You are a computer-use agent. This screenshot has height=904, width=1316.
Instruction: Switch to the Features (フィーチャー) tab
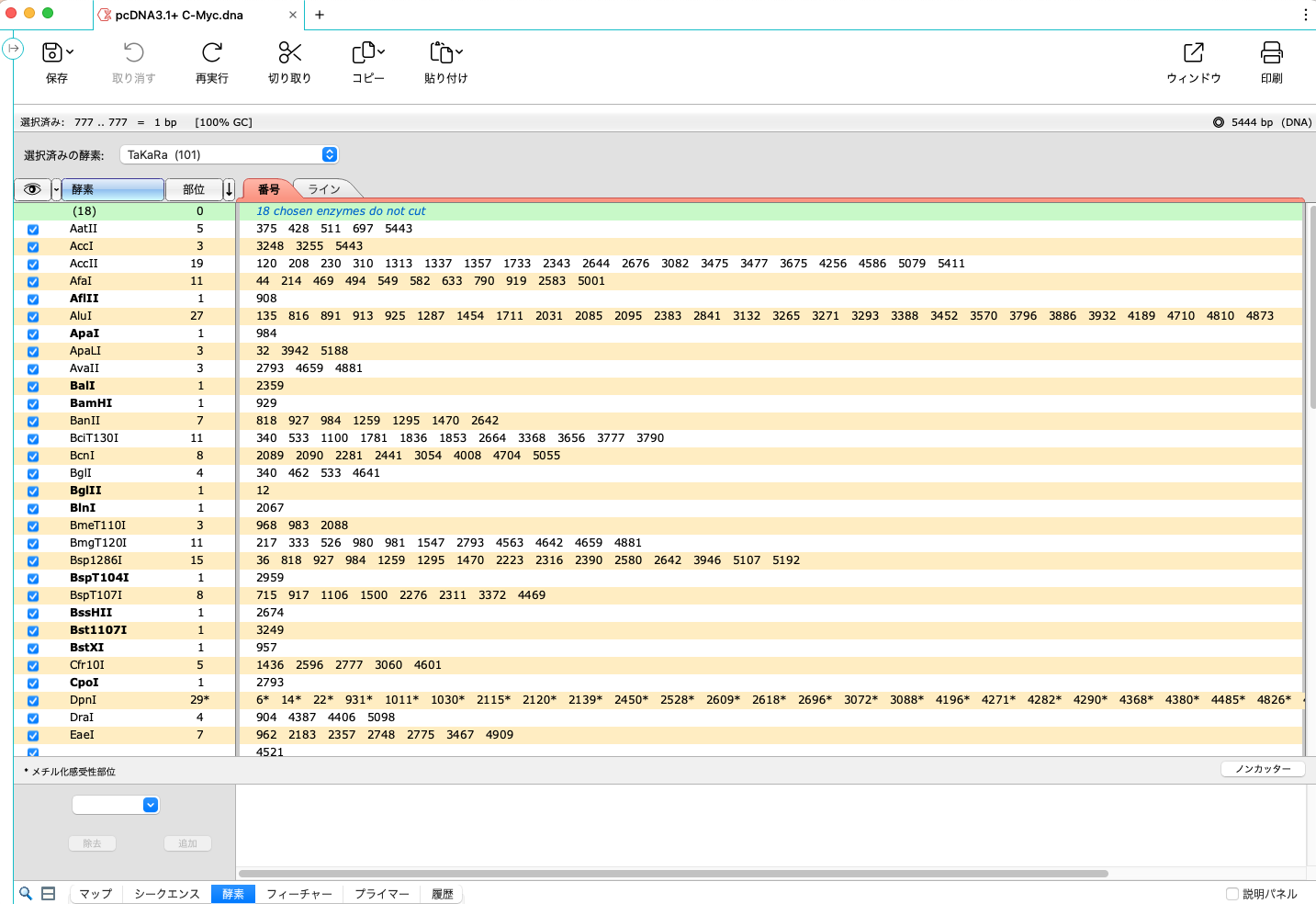click(299, 894)
